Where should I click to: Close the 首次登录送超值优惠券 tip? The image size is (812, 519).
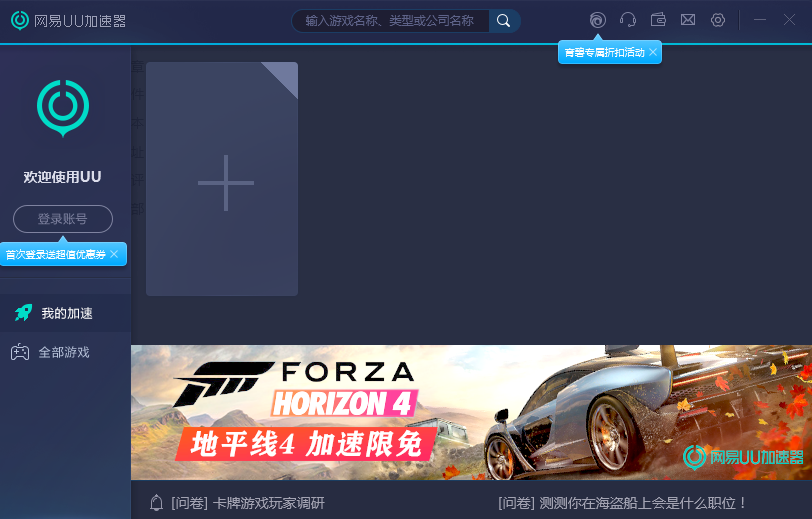point(114,254)
